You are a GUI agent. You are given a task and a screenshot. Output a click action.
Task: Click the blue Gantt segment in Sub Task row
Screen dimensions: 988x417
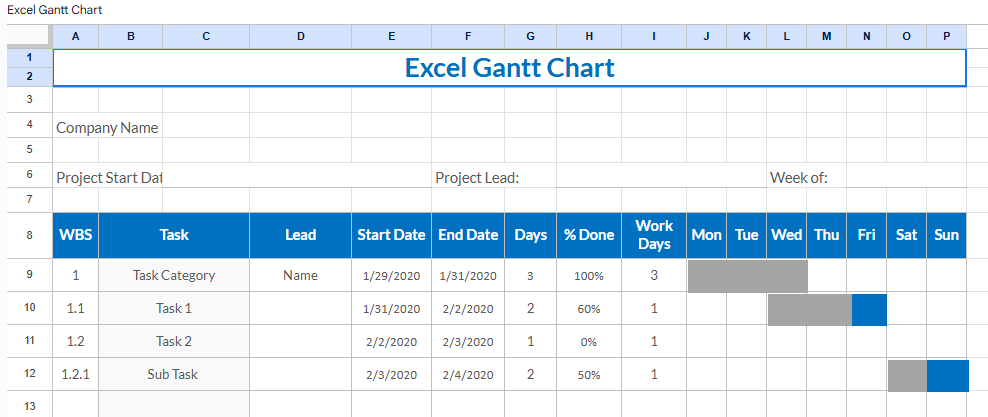[947, 375]
